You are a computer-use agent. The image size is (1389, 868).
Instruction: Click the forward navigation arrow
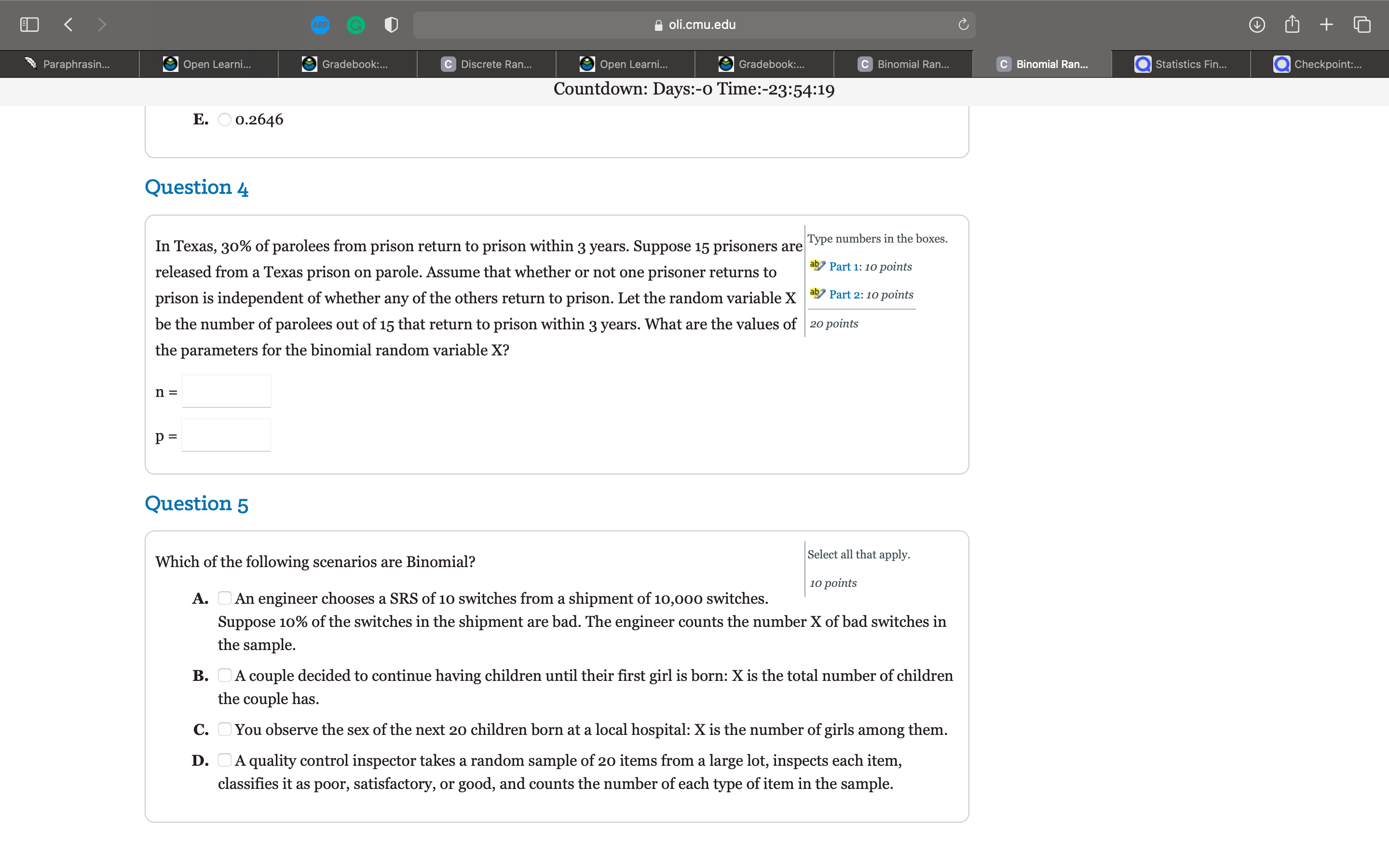tap(102, 24)
